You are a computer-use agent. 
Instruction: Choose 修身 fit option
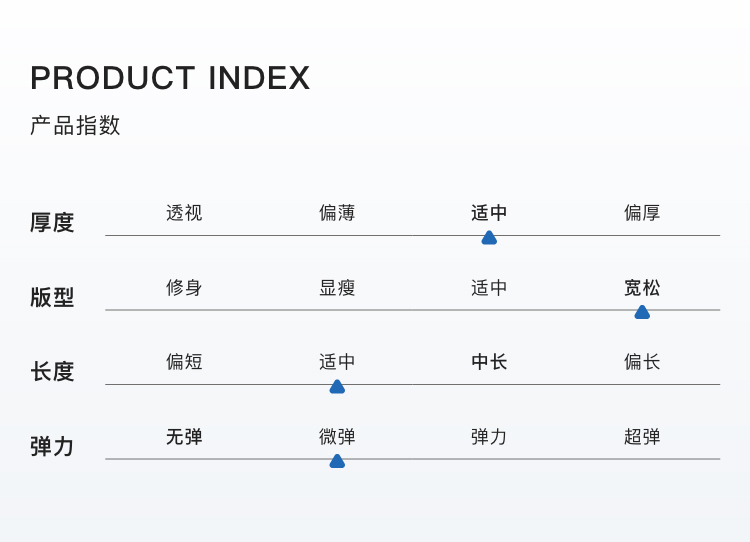coord(184,288)
